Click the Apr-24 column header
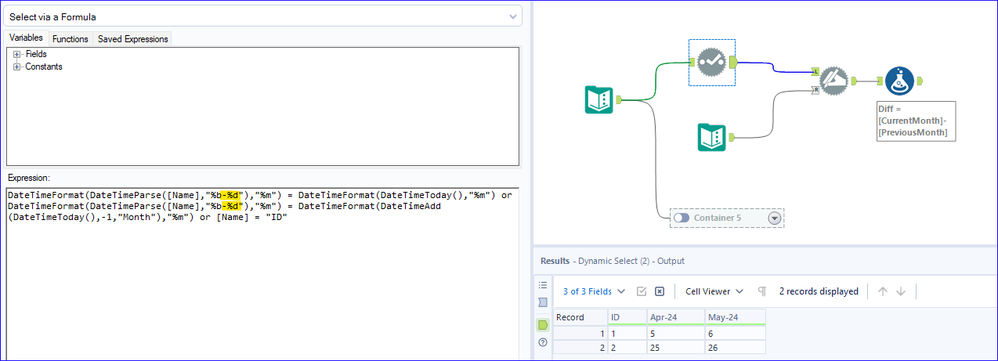998x361 pixels. coord(675,316)
